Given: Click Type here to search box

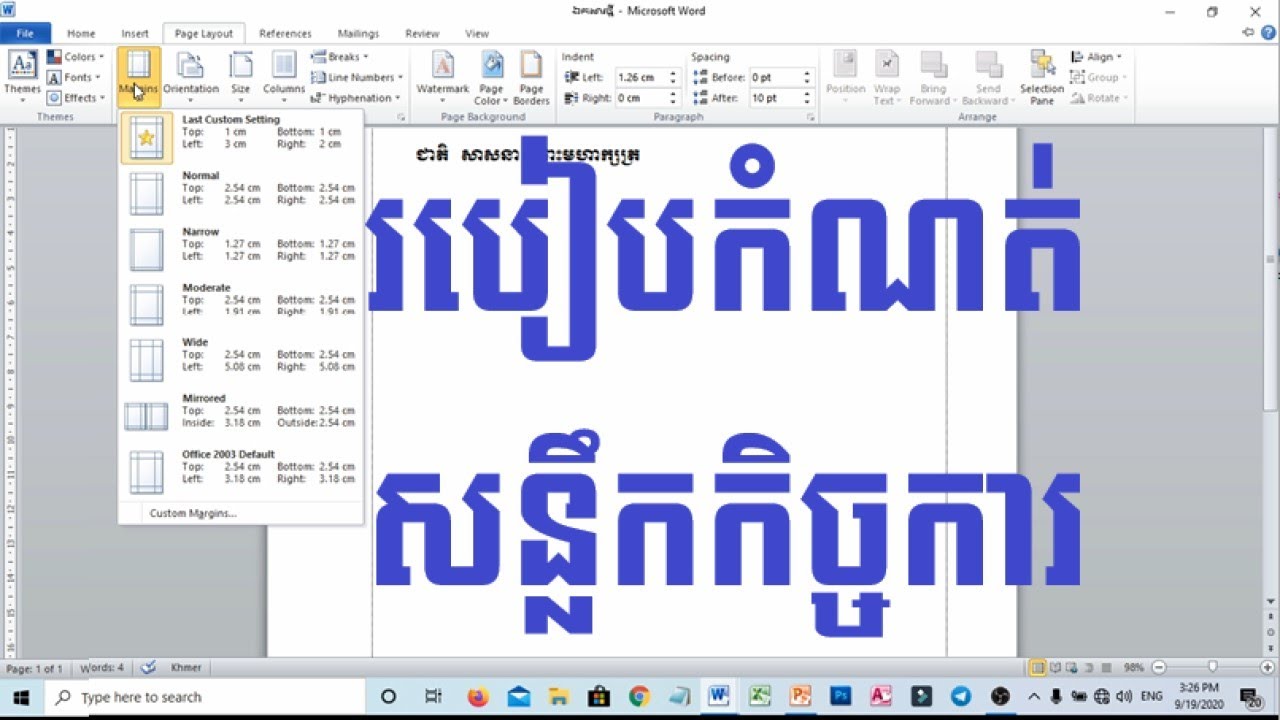Looking at the screenshot, I should point(205,697).
